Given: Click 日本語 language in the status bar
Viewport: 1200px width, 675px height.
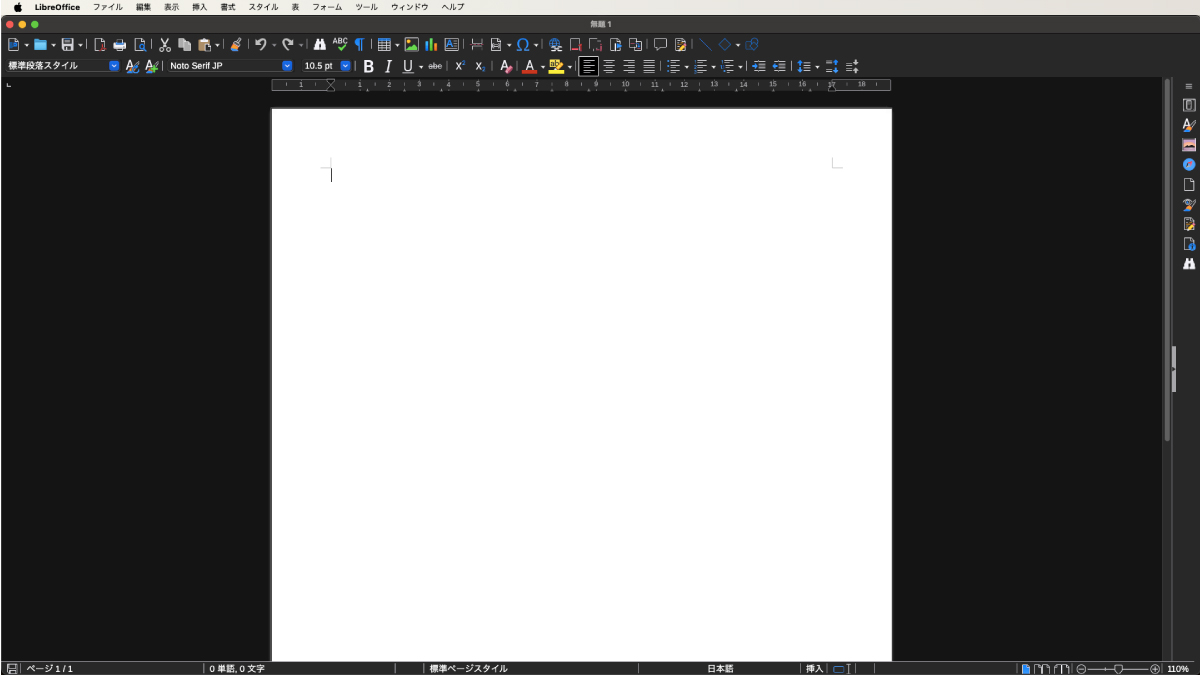Looking at the screenshot, I should (x=720, y=668).
